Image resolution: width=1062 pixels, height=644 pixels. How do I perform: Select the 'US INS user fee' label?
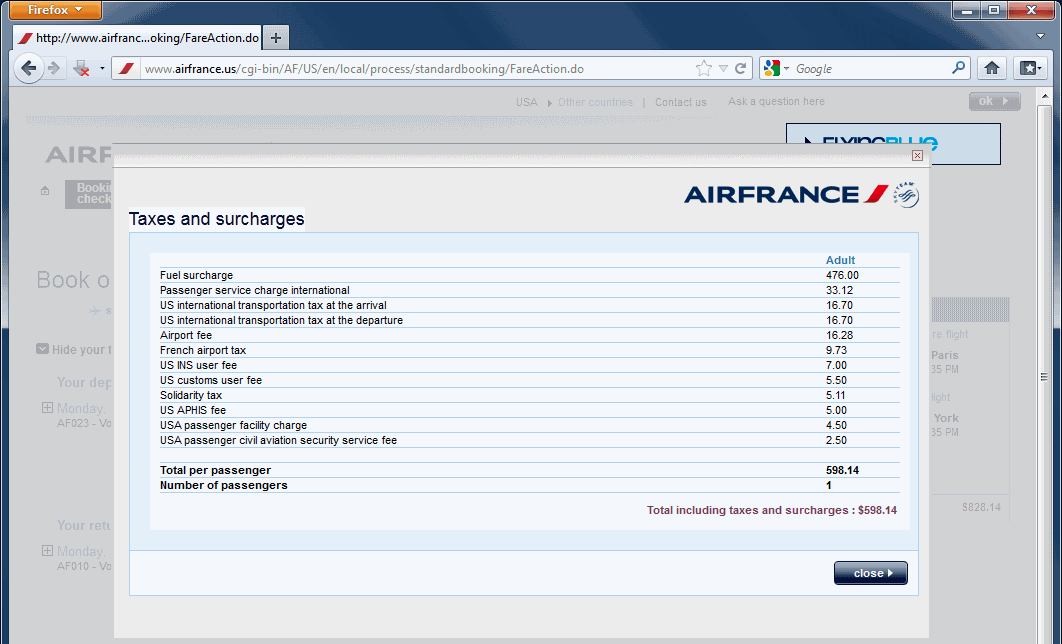tap(198, 365)
